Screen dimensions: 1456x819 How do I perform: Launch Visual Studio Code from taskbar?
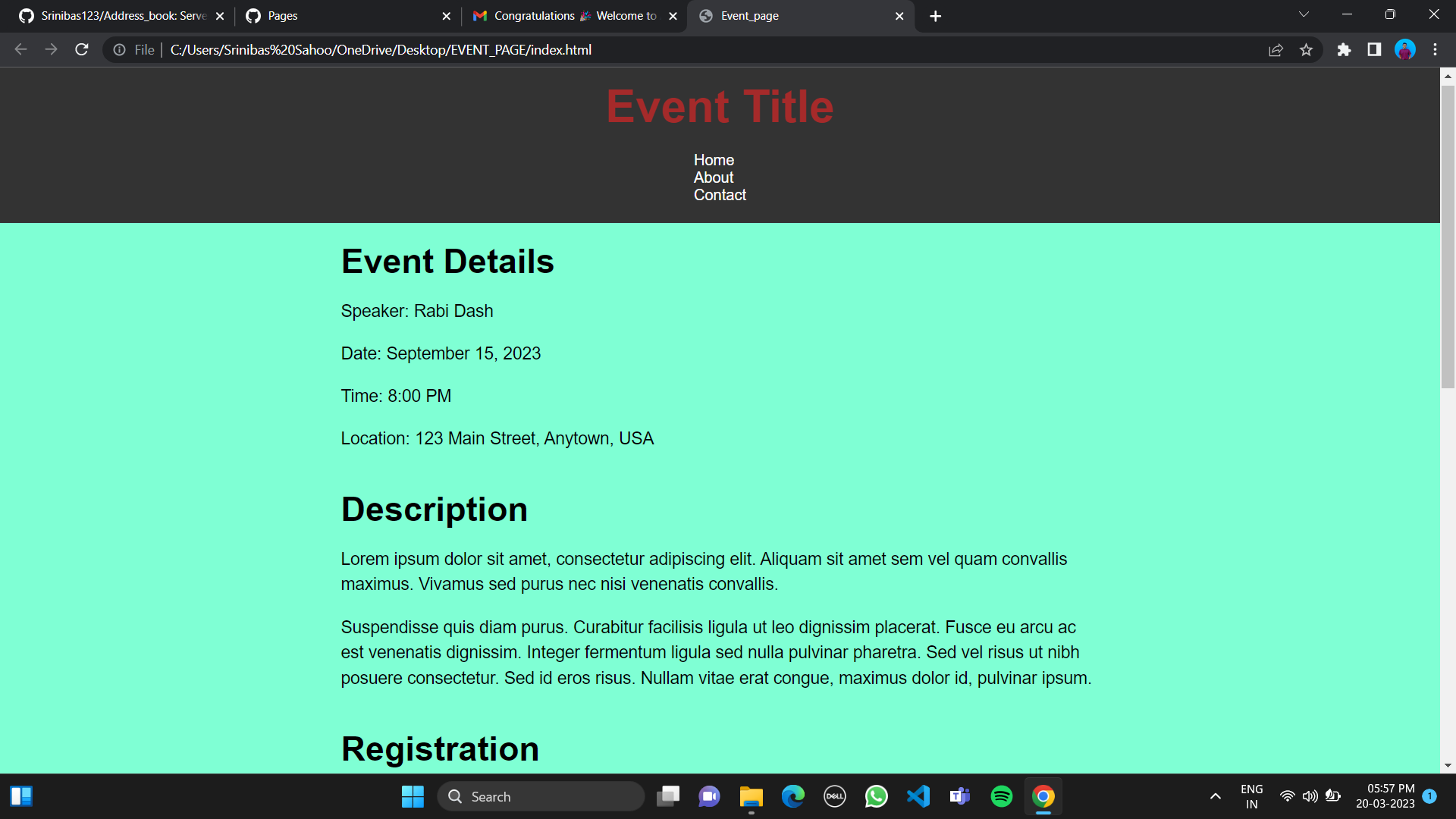pos(918,796)
